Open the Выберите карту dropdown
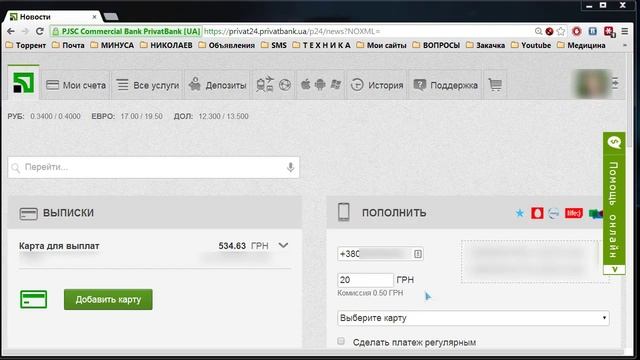 473,318
